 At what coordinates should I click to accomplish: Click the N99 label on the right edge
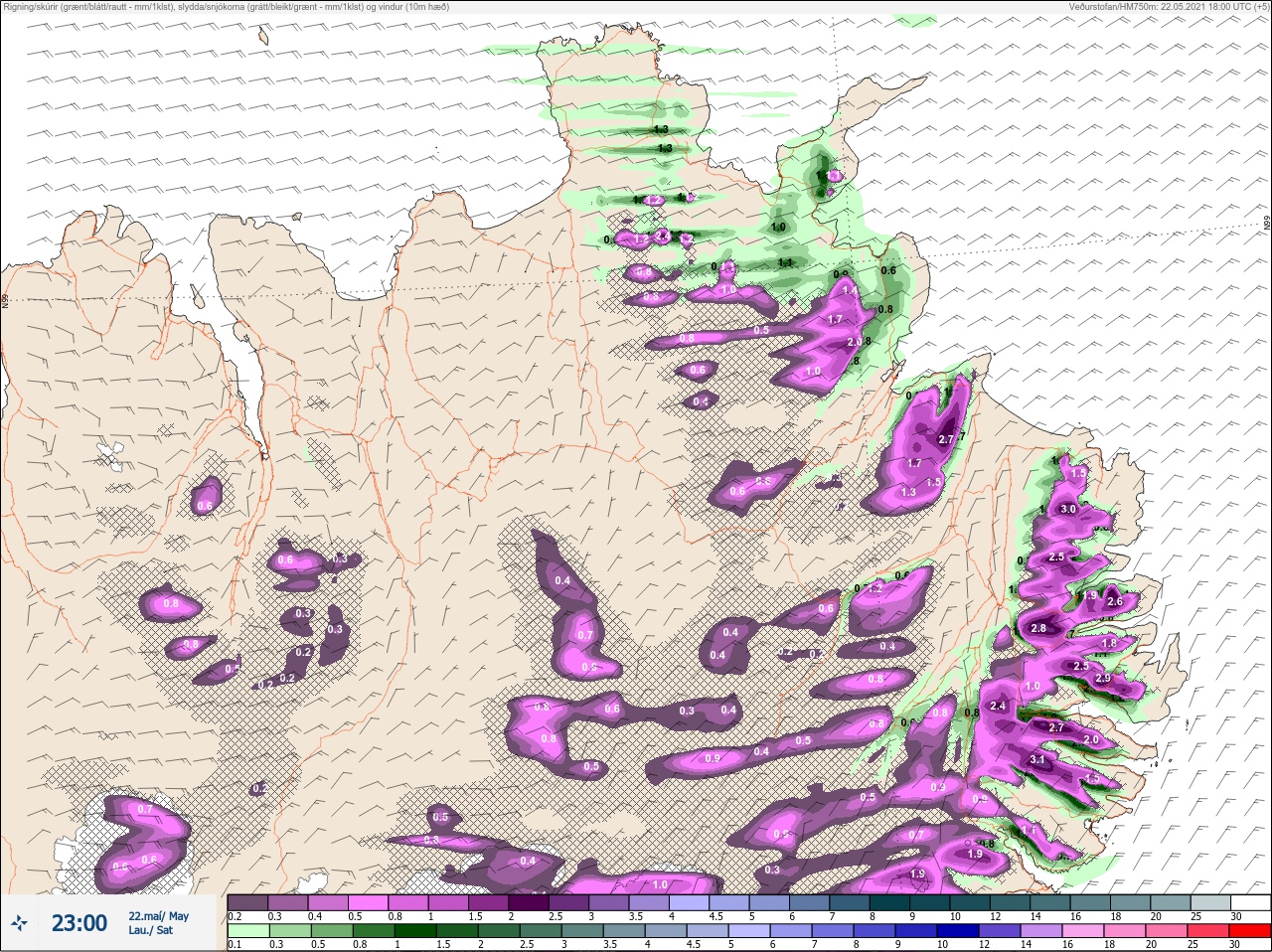(1267, 225)
